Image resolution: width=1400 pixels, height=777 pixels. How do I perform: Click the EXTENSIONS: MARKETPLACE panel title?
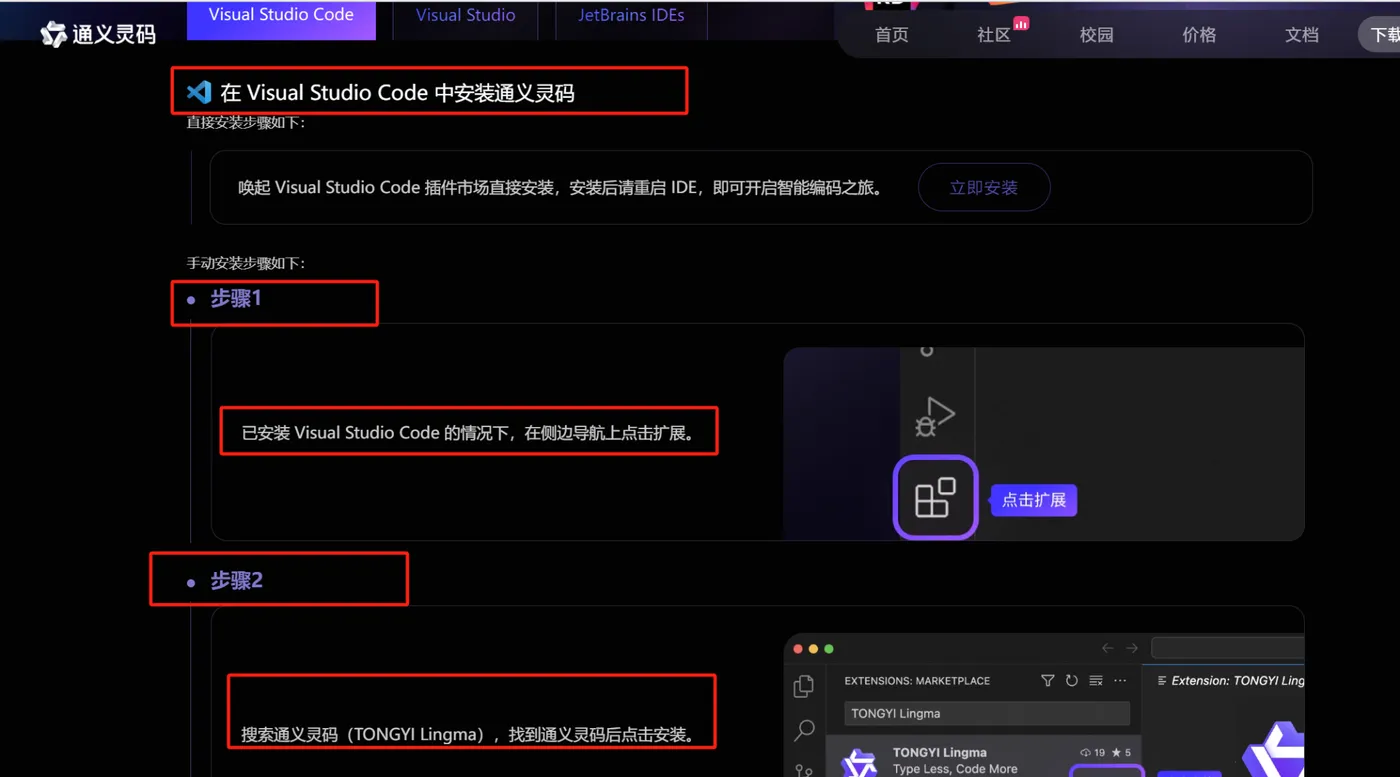pyautogui.click(x=917, y=681)
